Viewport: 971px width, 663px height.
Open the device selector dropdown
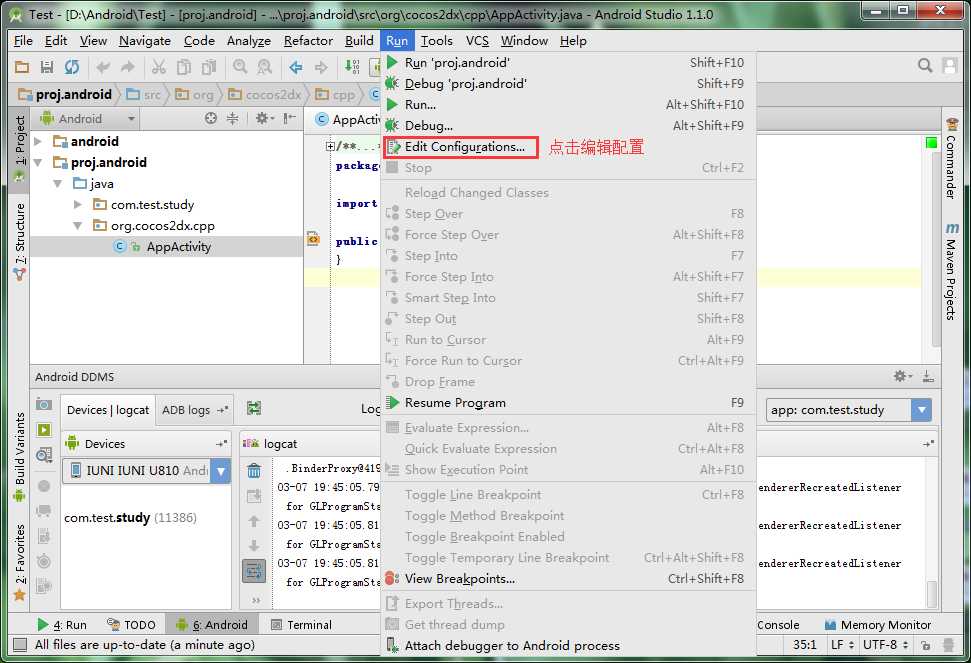tap(221, 471)
